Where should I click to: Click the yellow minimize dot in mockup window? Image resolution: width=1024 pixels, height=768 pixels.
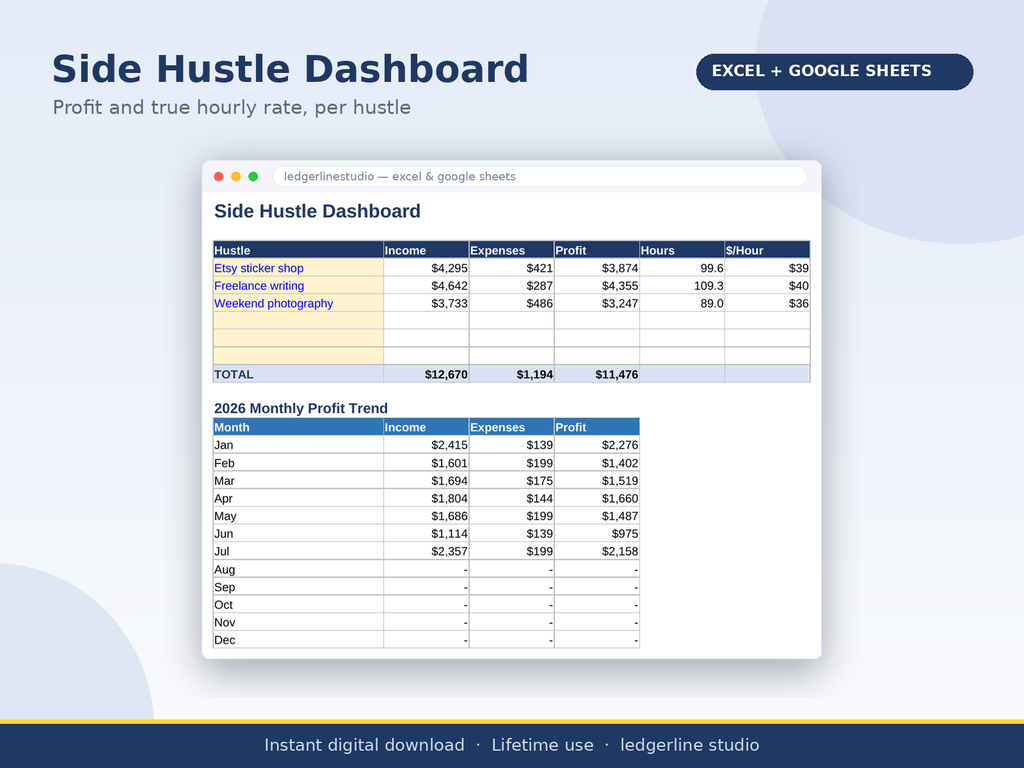pyautogui.click(x=236, y=176)
